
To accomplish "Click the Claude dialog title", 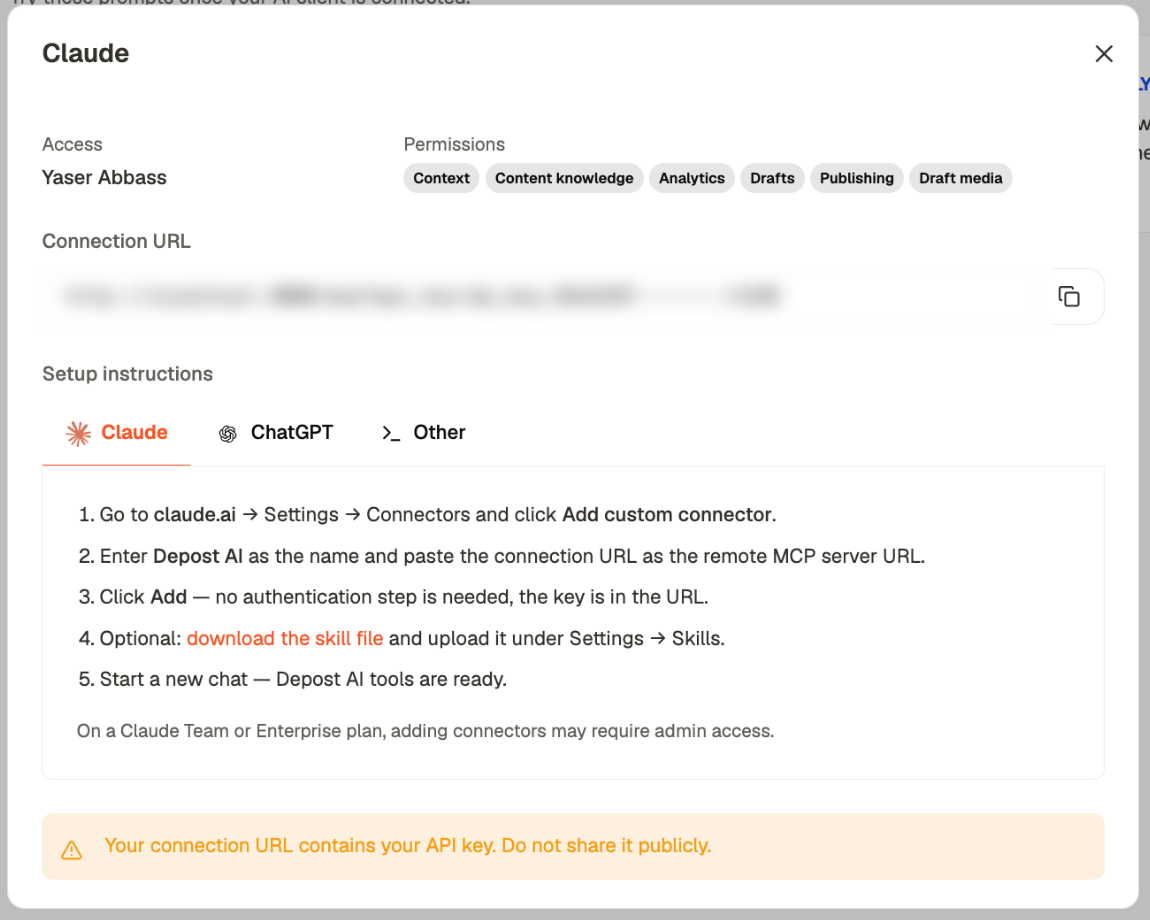I will coord(86,54).
